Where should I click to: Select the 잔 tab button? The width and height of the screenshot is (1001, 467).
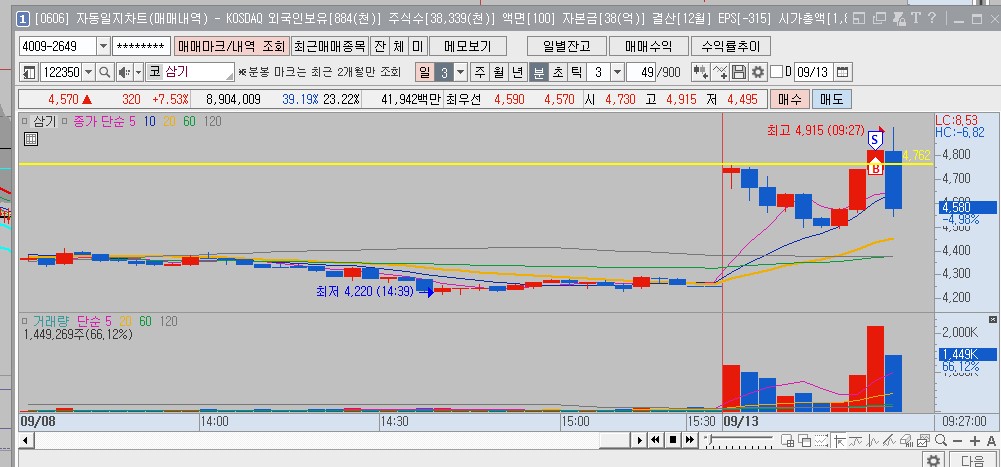point(380,46)
